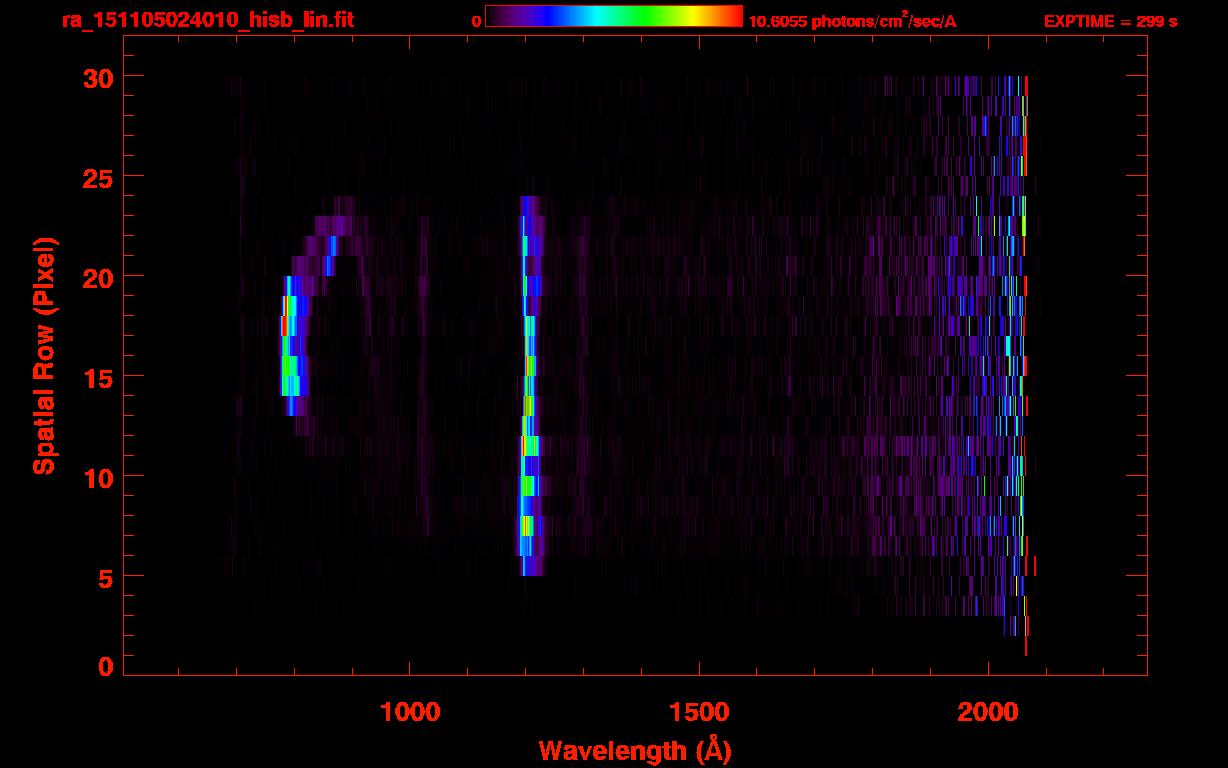This screenshot has width=1228, height=768.
Task: Click the x-axis tick label 1000
Action: [410, 712]
